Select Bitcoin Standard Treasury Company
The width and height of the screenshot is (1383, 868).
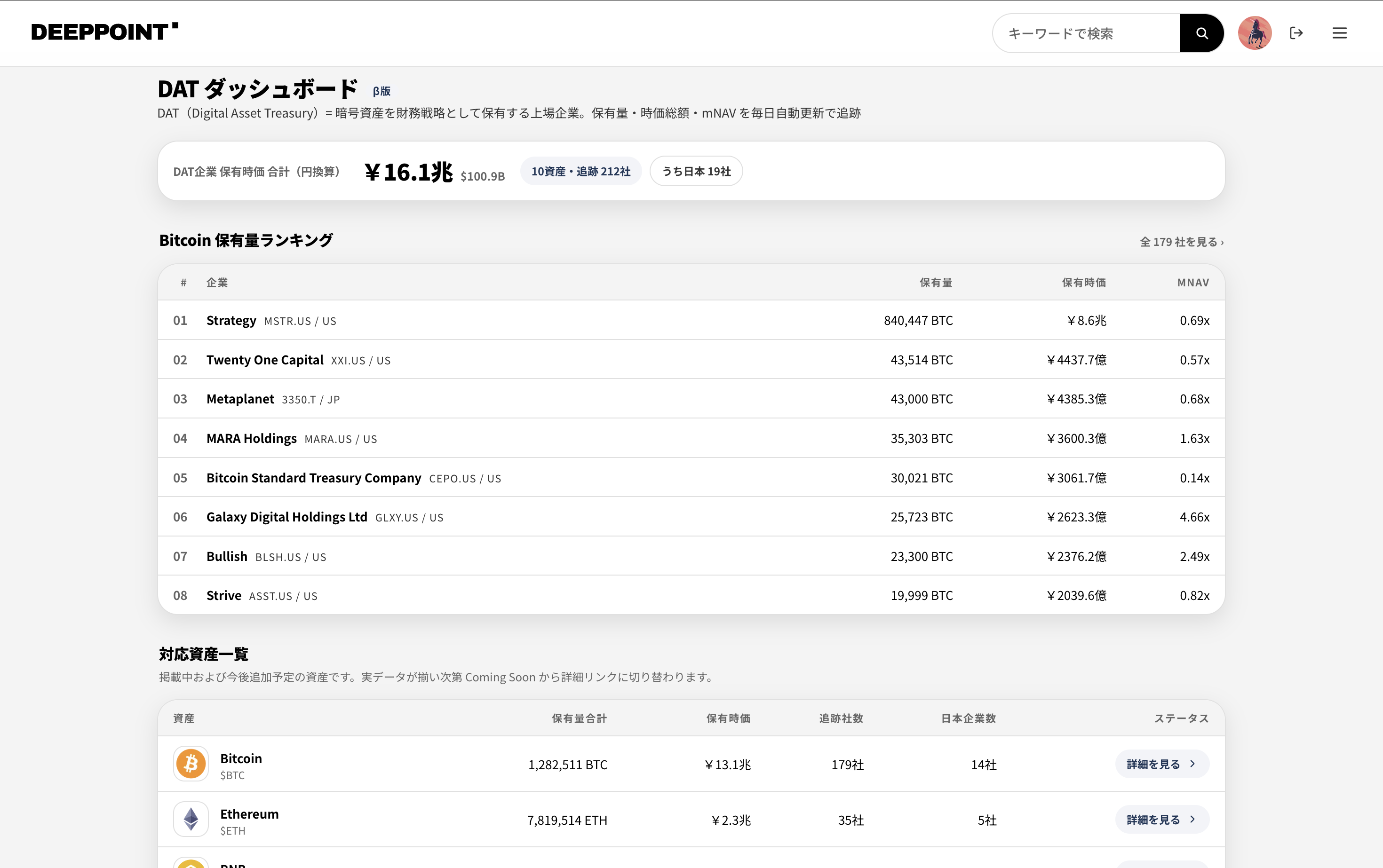(691, 478)
